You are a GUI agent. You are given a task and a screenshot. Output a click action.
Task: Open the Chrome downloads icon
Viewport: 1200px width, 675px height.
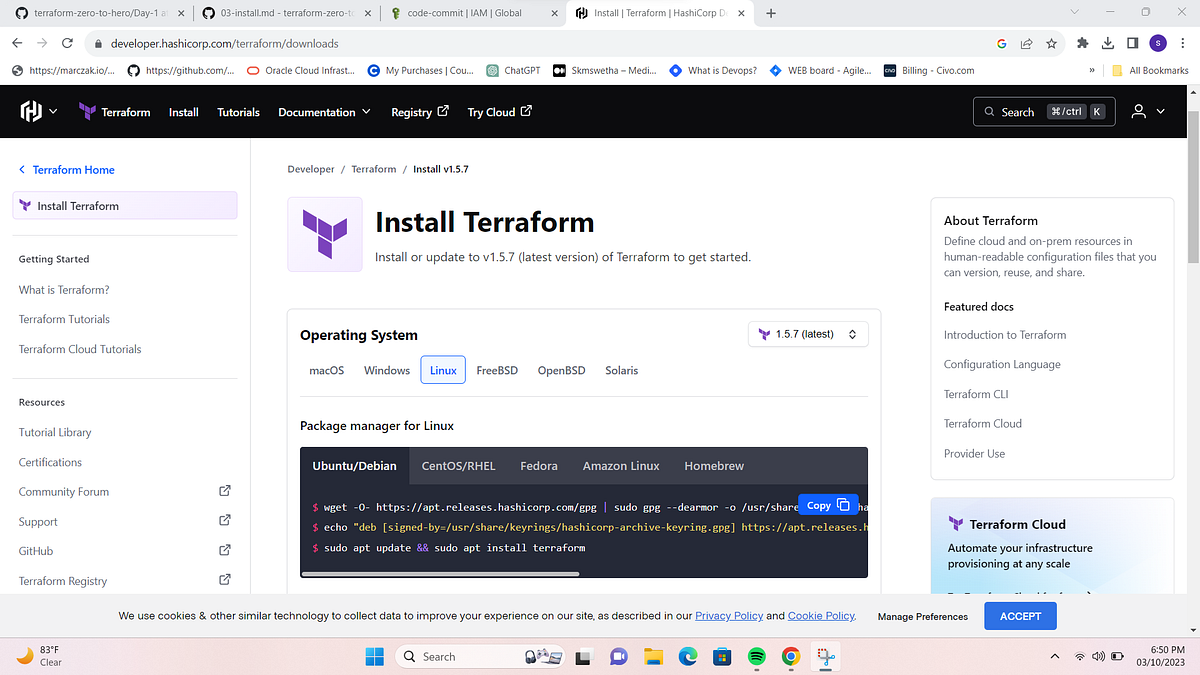tap(1108, 44)
